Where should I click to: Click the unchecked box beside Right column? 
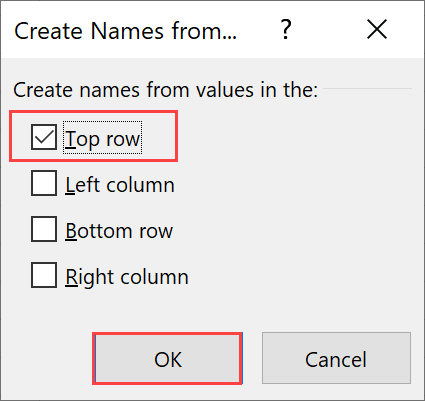click(x=44, y=275)
